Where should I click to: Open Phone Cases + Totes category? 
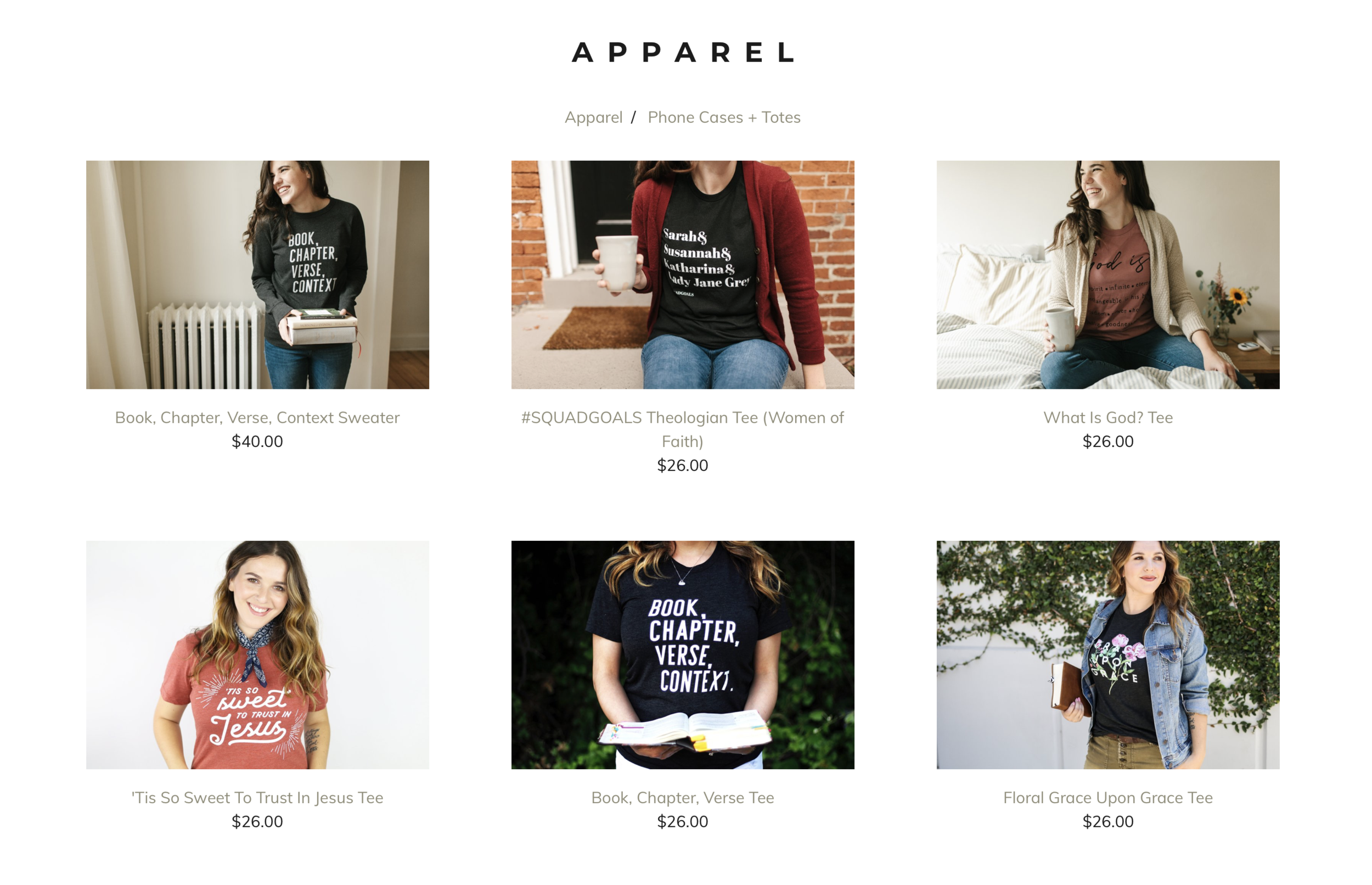(724, 117)
